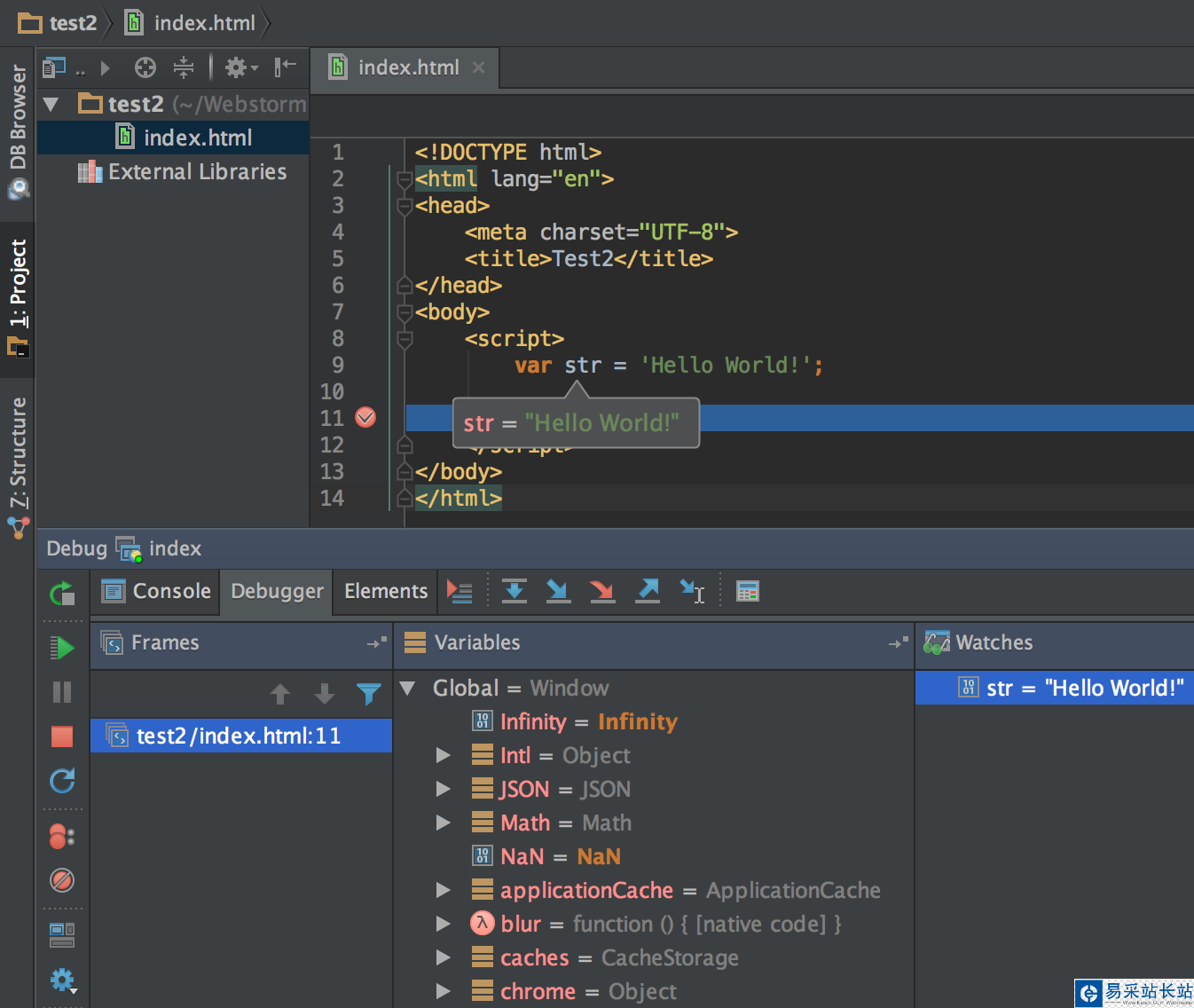Image resolution: width=1194 pixels, height=1008 pixels.
Task: Open Project panel settings gear
Action: coord(240,67)
